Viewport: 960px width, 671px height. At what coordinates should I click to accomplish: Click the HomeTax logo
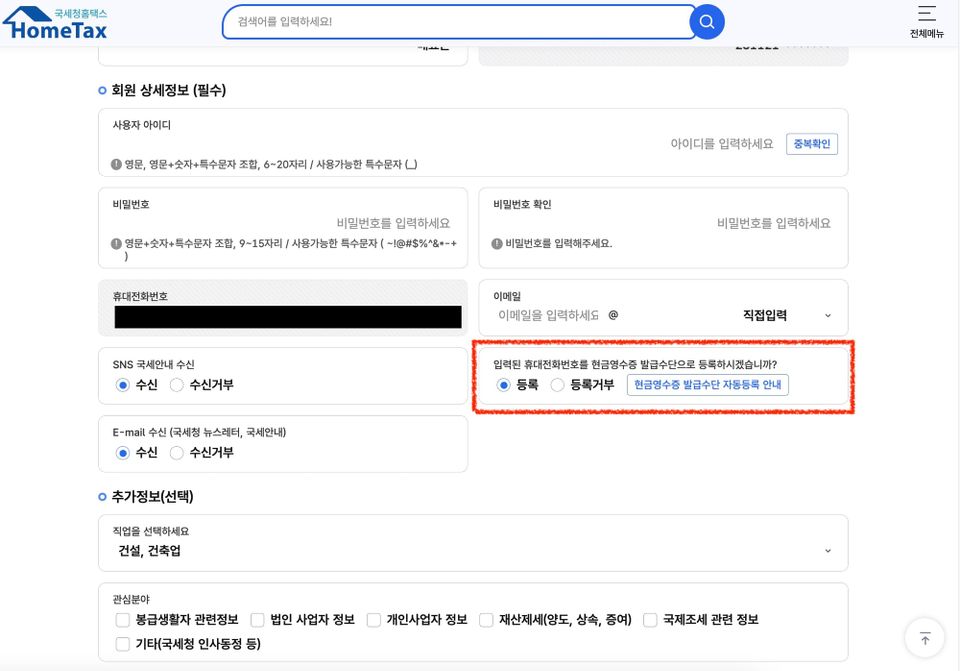pyautogui.click(x=55, y=23)
